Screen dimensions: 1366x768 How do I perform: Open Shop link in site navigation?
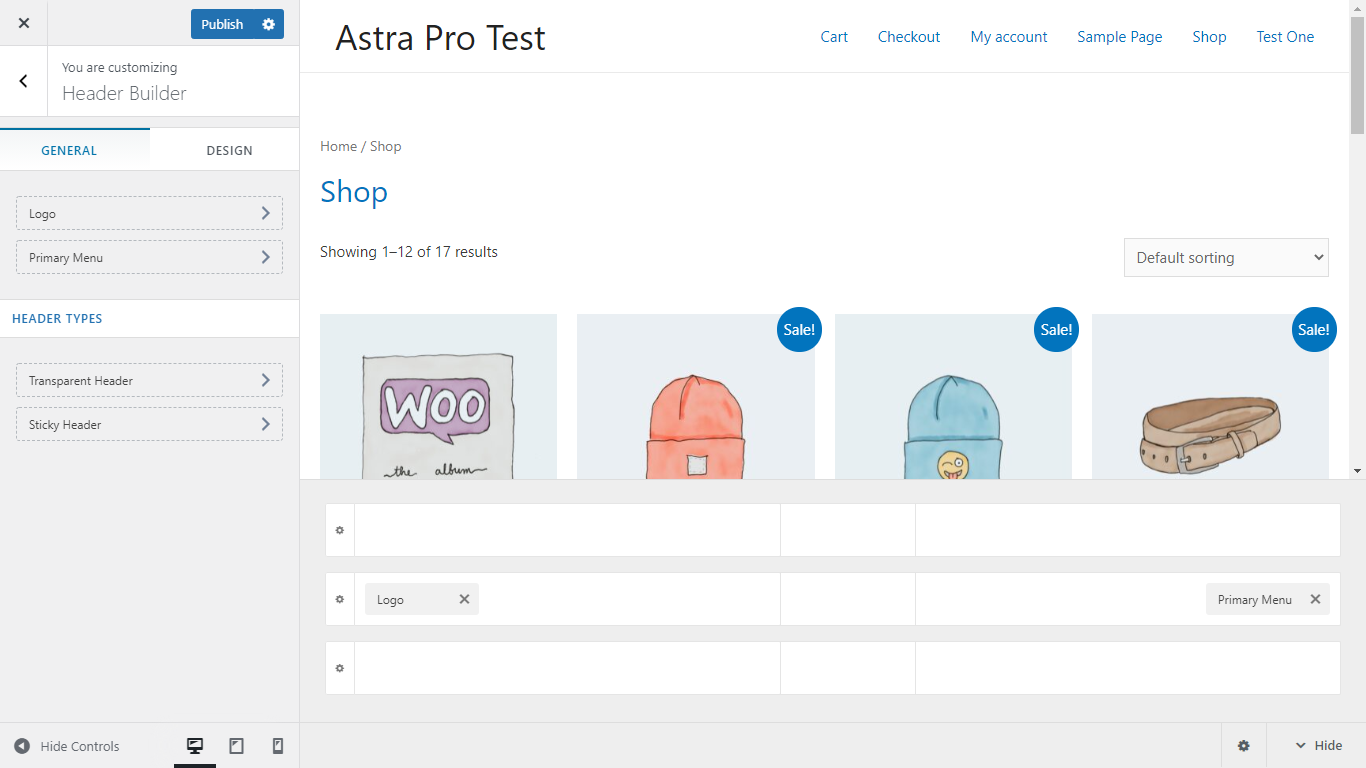click(1209, 37)
